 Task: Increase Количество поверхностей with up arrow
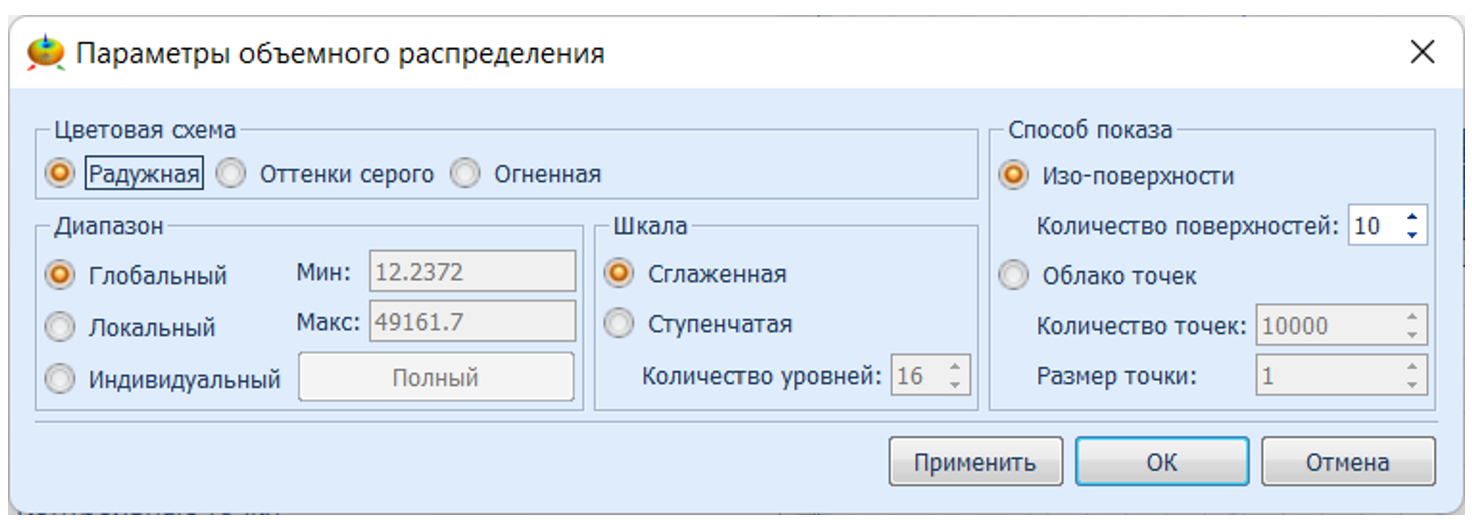[x=1411, y=217]
